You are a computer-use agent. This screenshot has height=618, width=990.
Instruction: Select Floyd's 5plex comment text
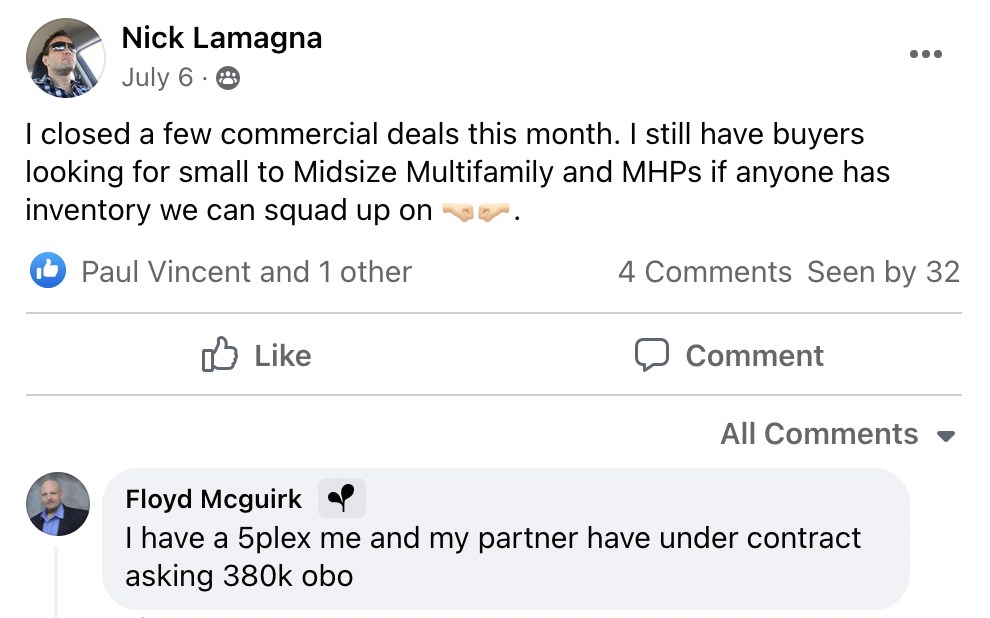coord(492,556)
